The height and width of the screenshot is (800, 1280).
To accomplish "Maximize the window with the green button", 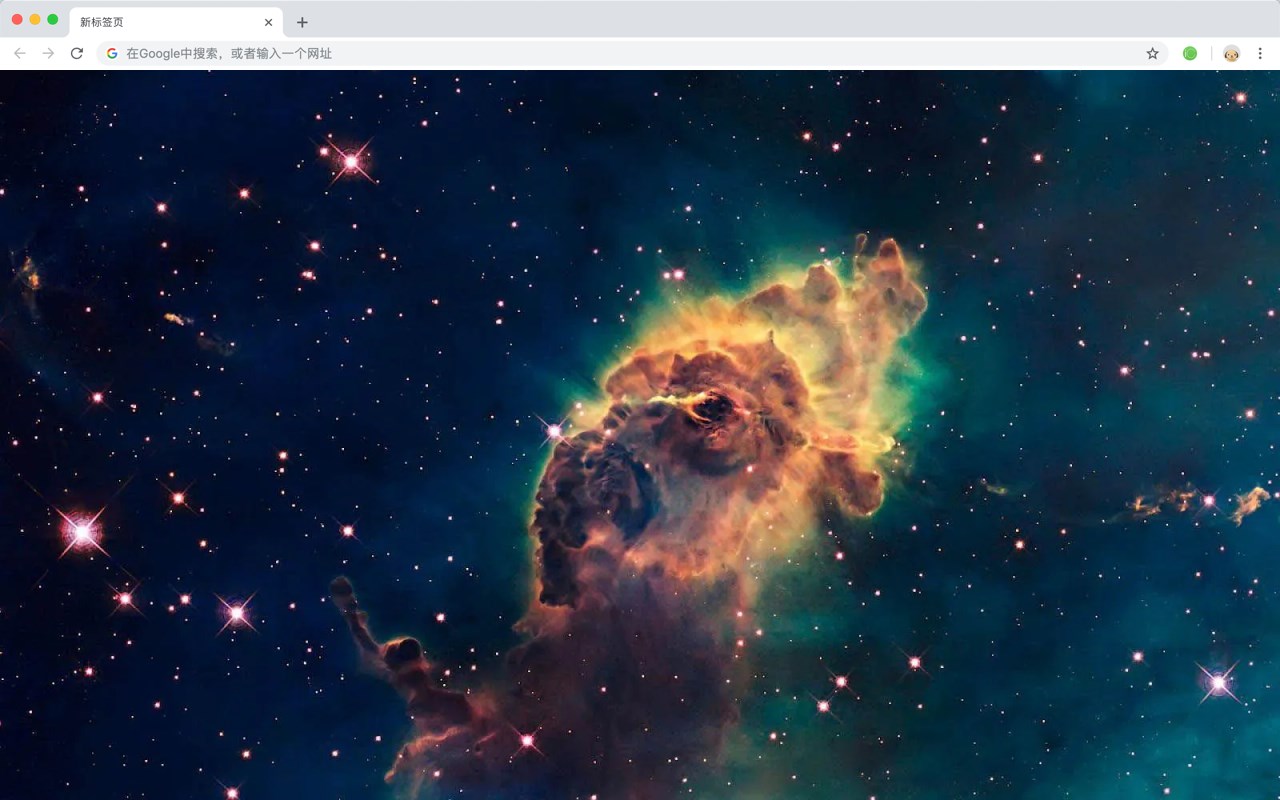I will [53, 19].
